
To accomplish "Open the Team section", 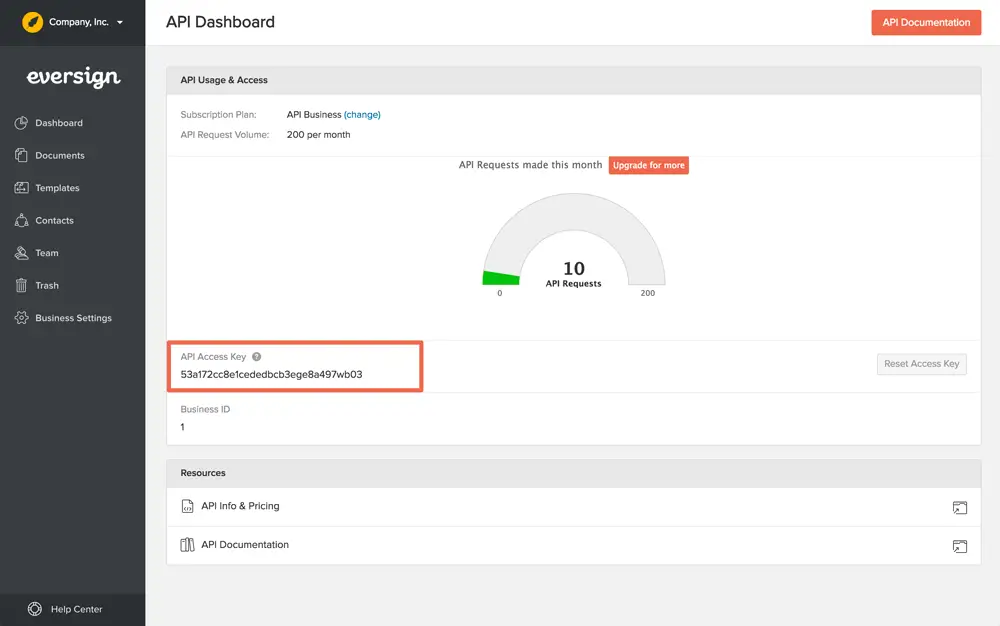I will (47, 253).
